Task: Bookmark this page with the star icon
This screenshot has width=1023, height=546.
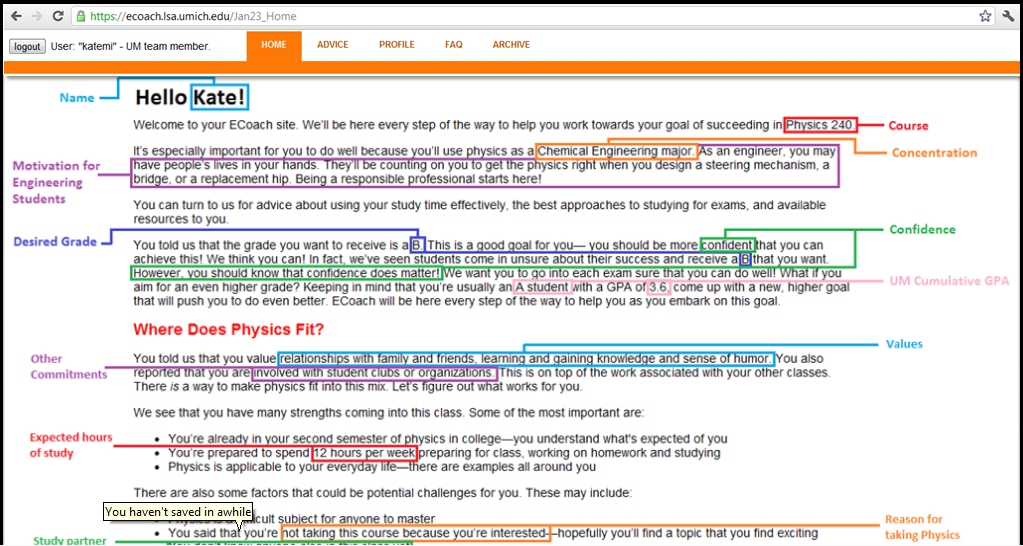Action: pyautogui.click(x=985, y=16)
